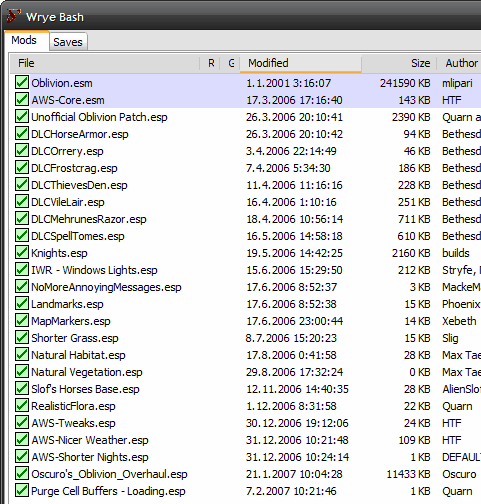Image resolution: width=481 pixels, height=504 pixels.
Task: Select DLCMehrunesRazor.esp file name
Action: tap(89, 219)
